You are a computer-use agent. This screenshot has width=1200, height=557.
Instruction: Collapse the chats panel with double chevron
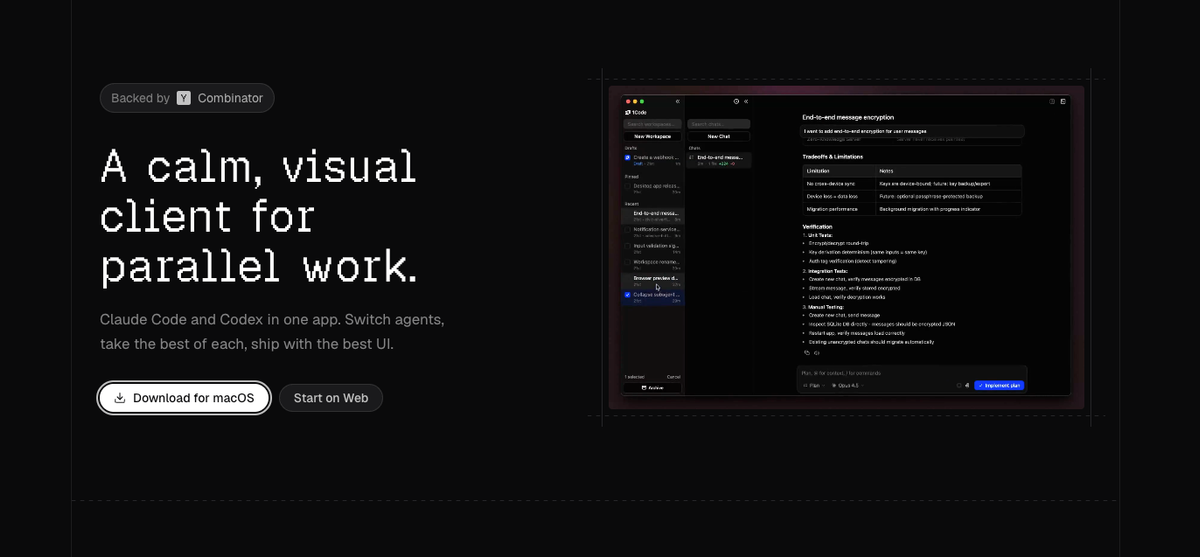(x=746, y=101)
